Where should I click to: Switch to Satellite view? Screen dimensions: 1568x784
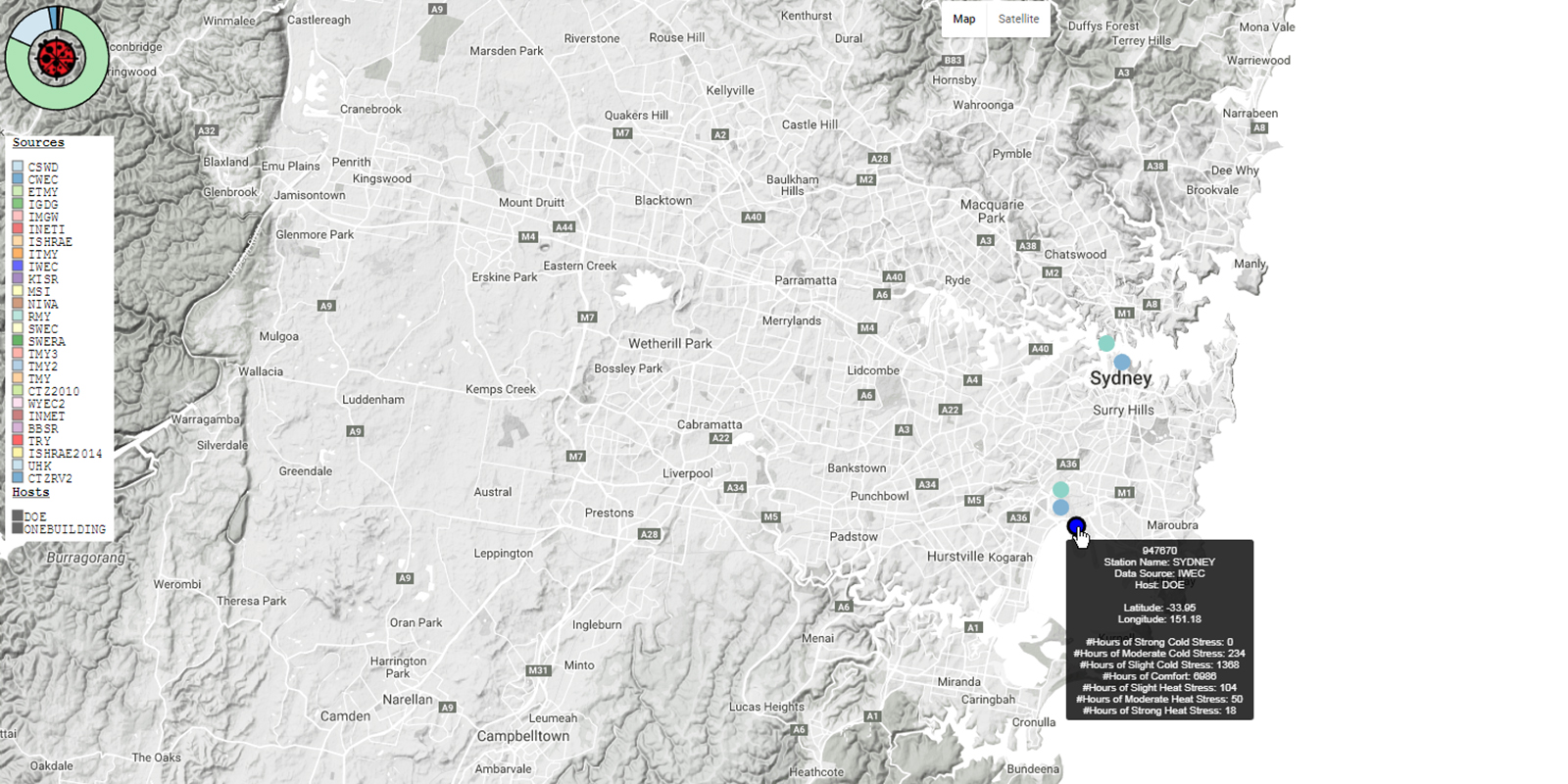[1018, 19]
